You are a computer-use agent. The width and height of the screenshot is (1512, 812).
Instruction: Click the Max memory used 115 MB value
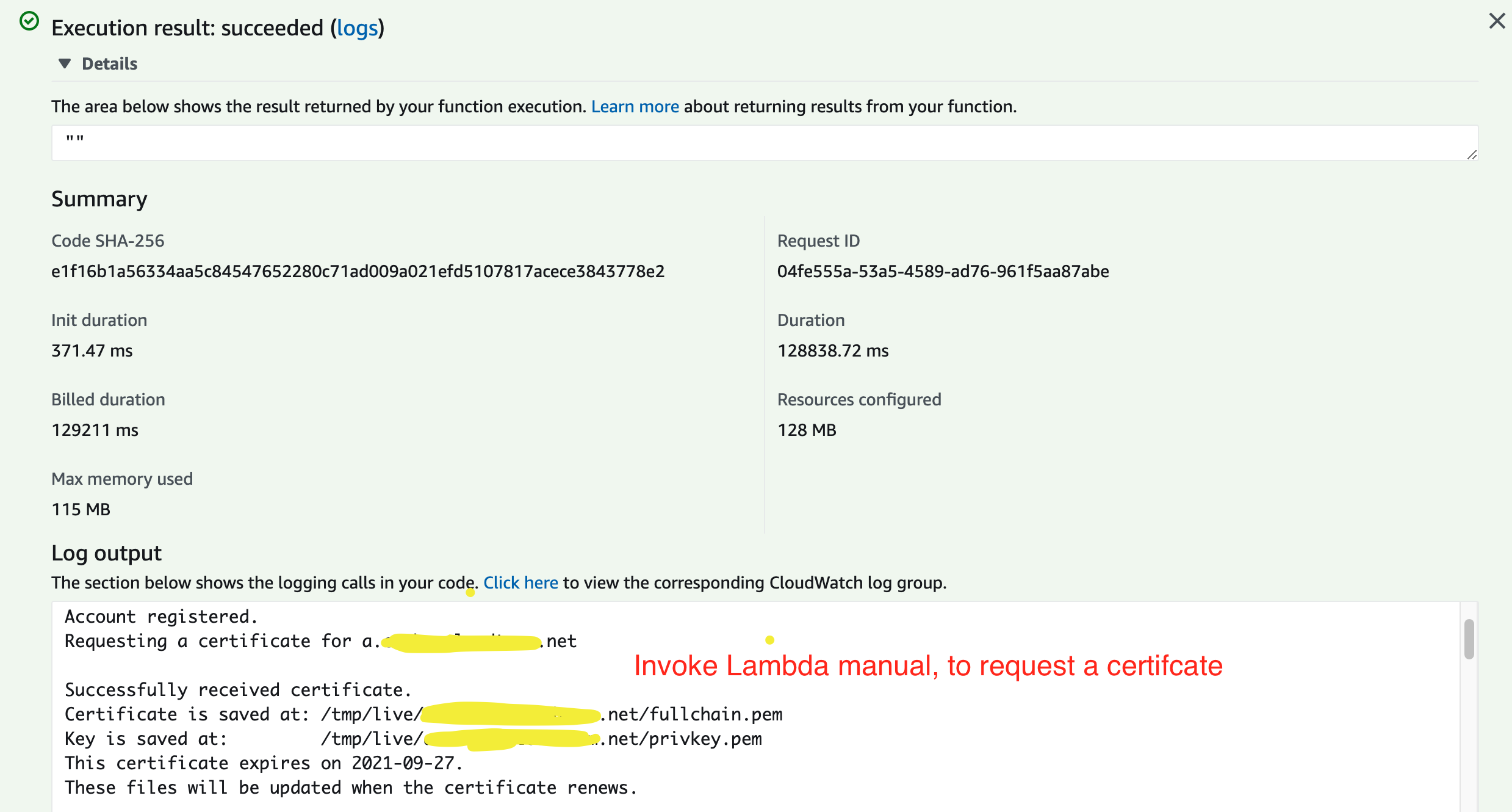click(81, 509)
